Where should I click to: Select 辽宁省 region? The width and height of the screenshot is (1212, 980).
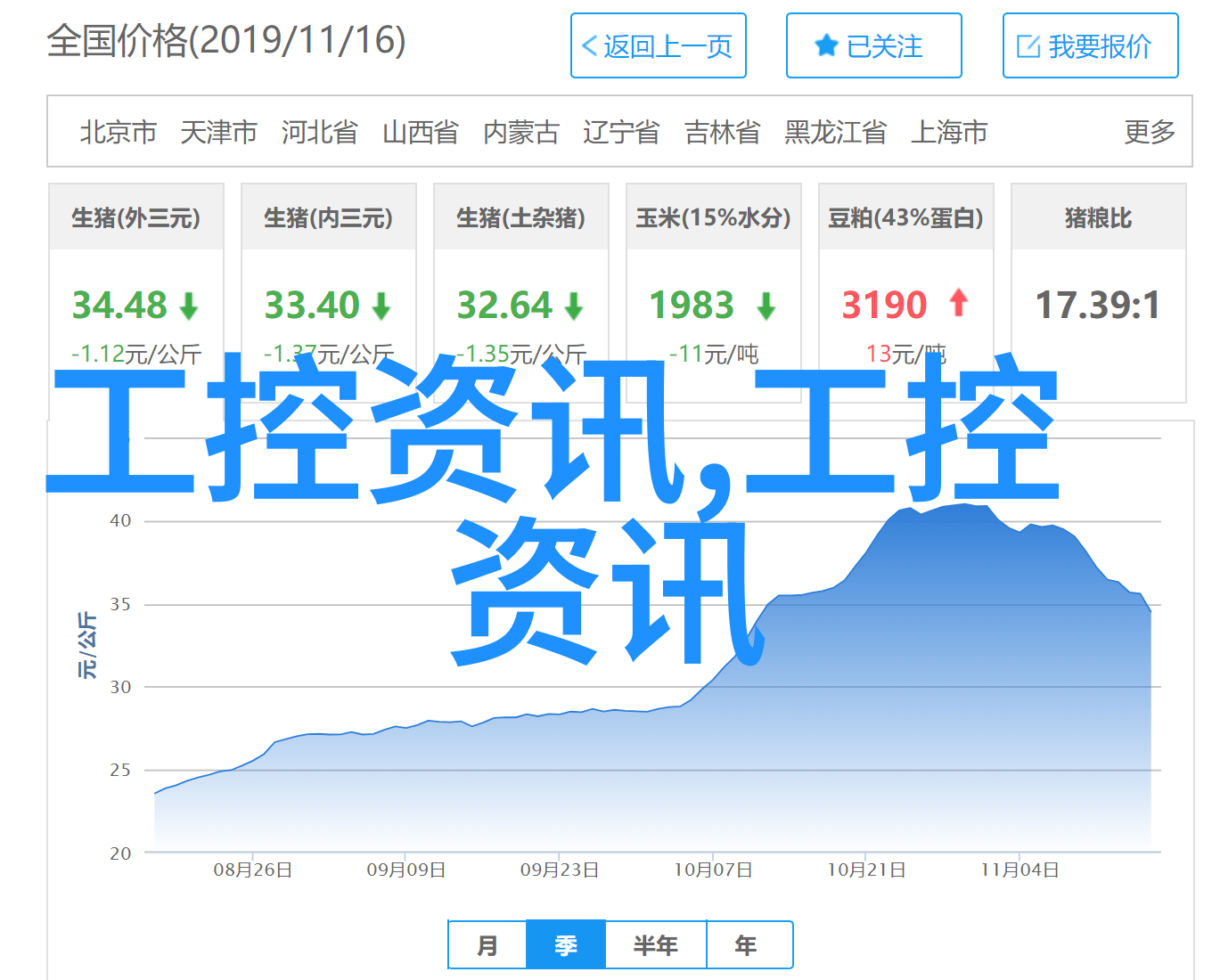(x=622, y=132)
